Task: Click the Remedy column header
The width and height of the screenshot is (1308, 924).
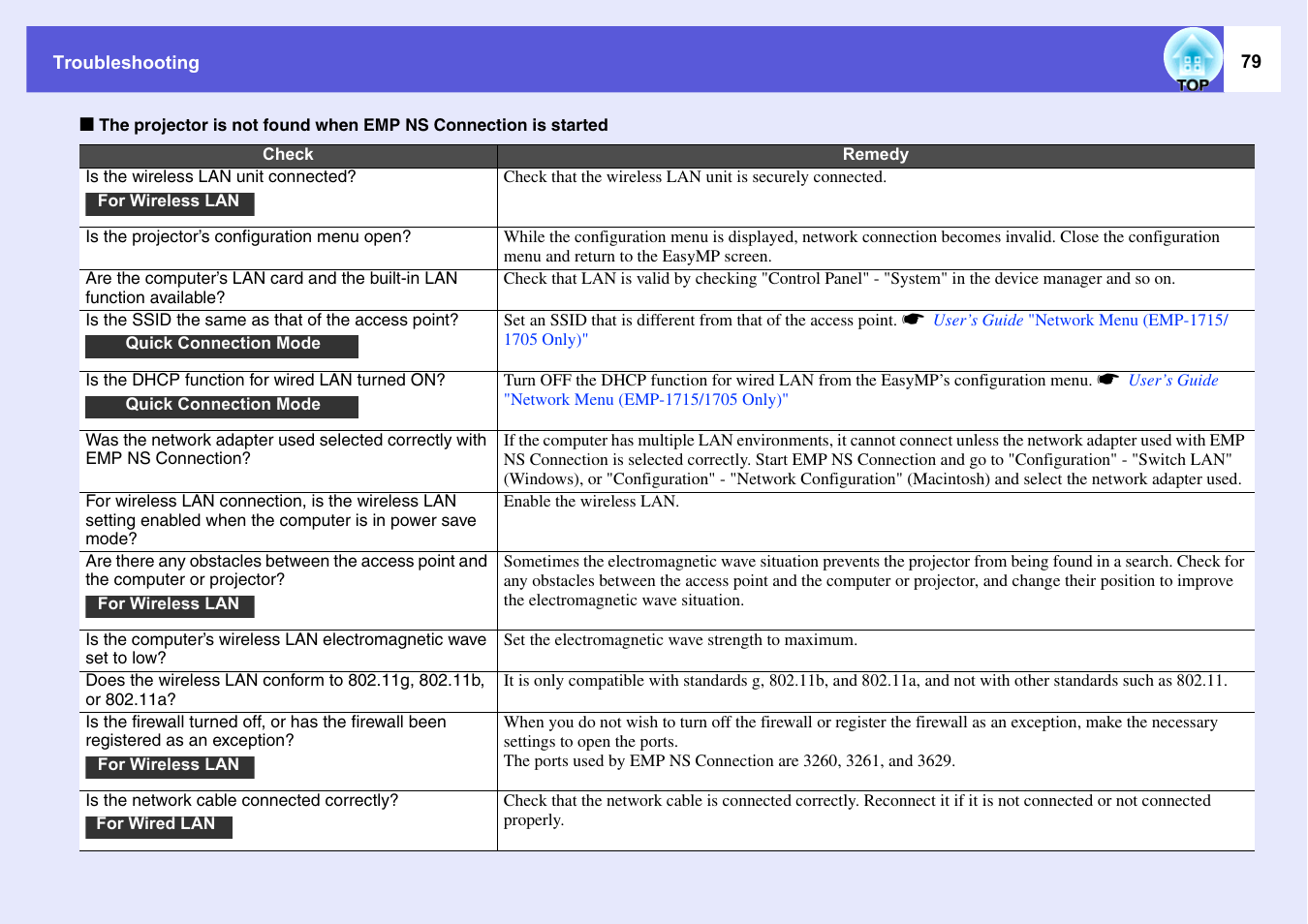Action: (x=876, y=155)
